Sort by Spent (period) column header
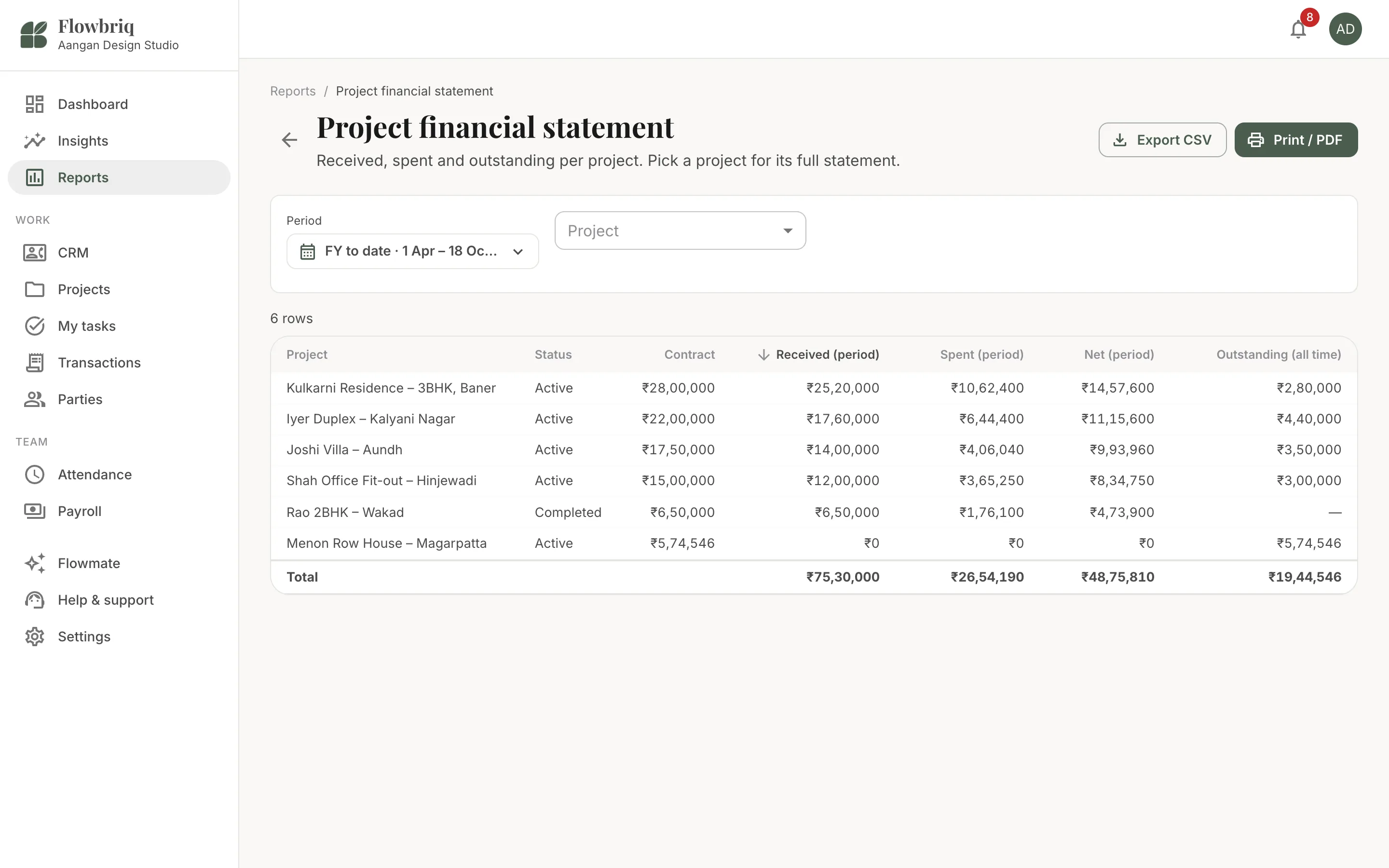 pos(981,355)
